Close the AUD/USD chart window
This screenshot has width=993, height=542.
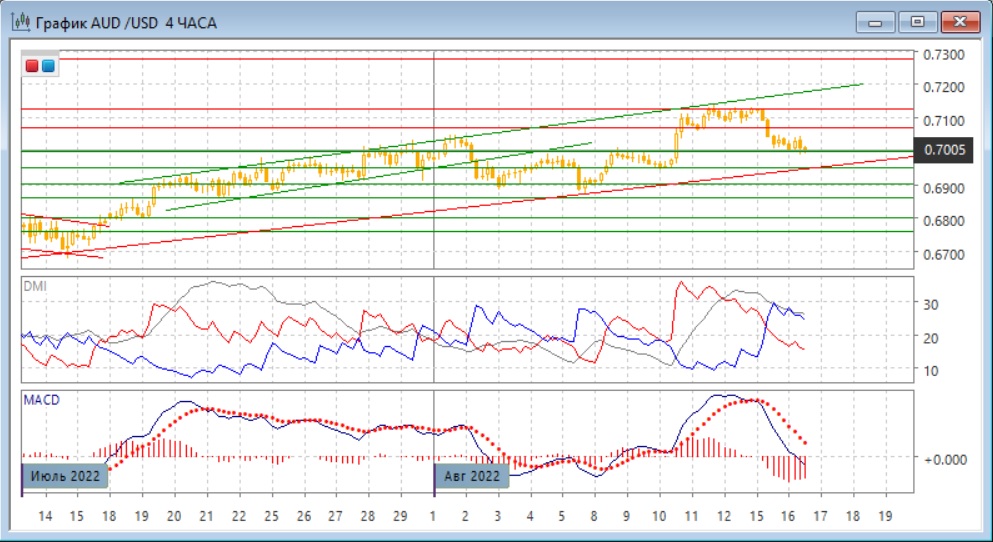point(958,21)
